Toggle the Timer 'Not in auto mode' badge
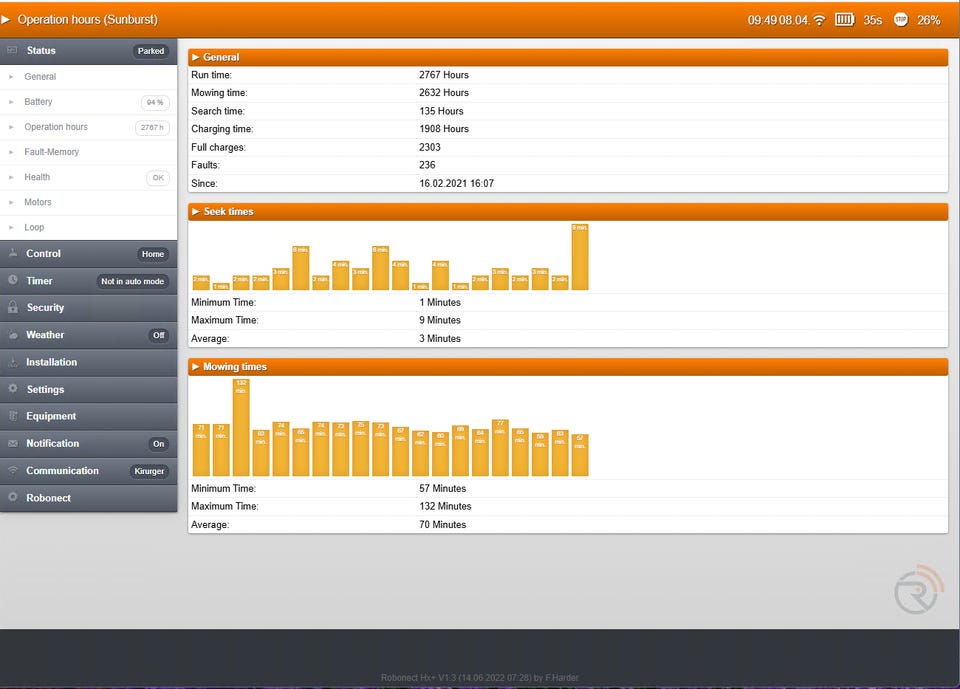Image resolution: width=960 pixels, height=689 pixels. coord(132,282)
